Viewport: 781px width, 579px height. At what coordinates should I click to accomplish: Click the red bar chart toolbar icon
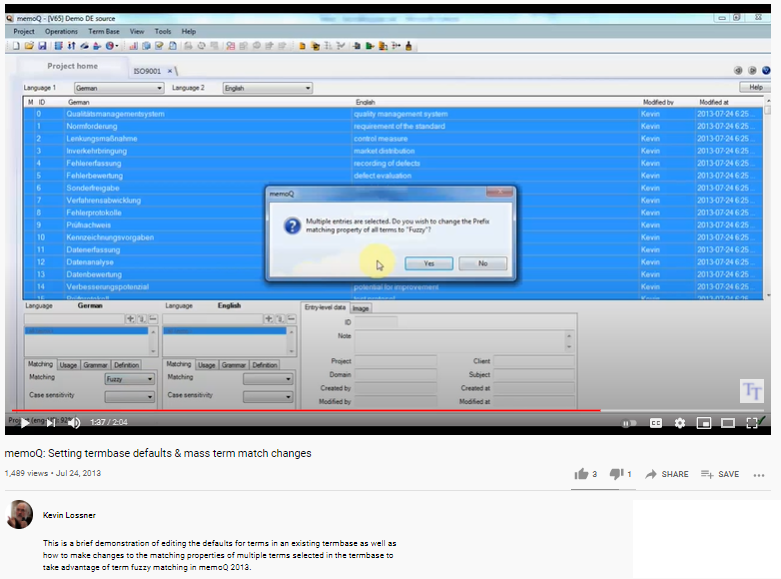(x=133, y=46)
